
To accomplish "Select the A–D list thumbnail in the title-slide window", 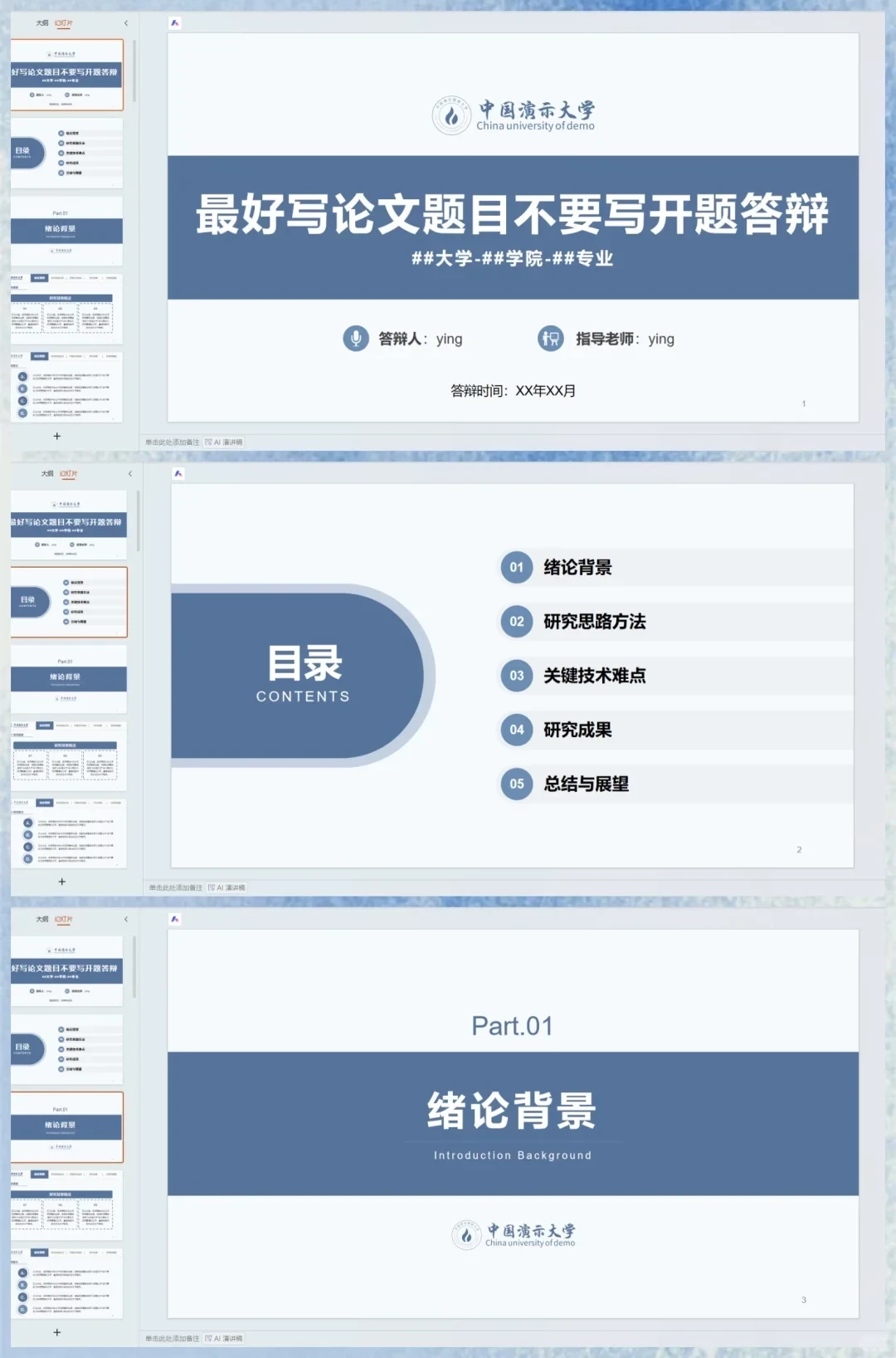I will 67,387.
